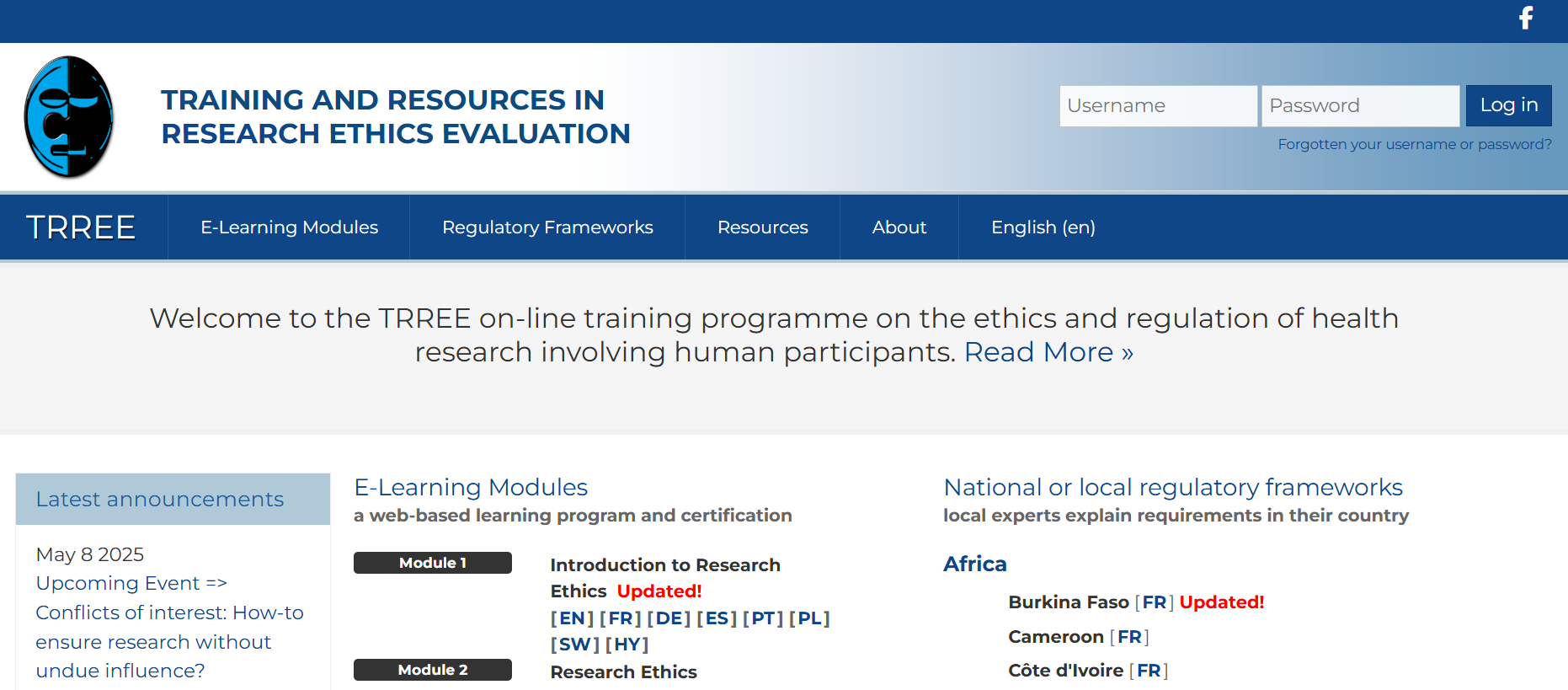
Task: Open Cameroon FR regulatory framework
Action: click(1129, 637)
